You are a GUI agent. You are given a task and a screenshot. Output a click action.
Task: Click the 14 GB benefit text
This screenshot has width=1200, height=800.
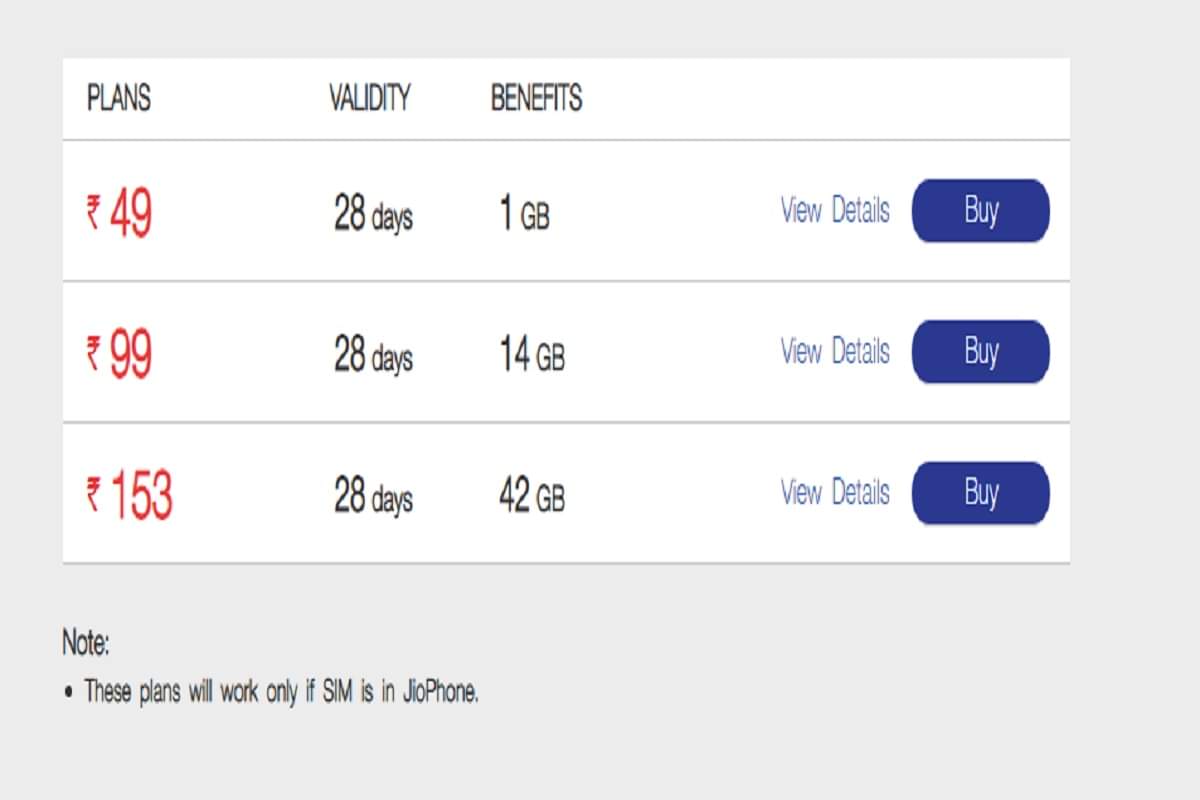(x=532, y=355)
